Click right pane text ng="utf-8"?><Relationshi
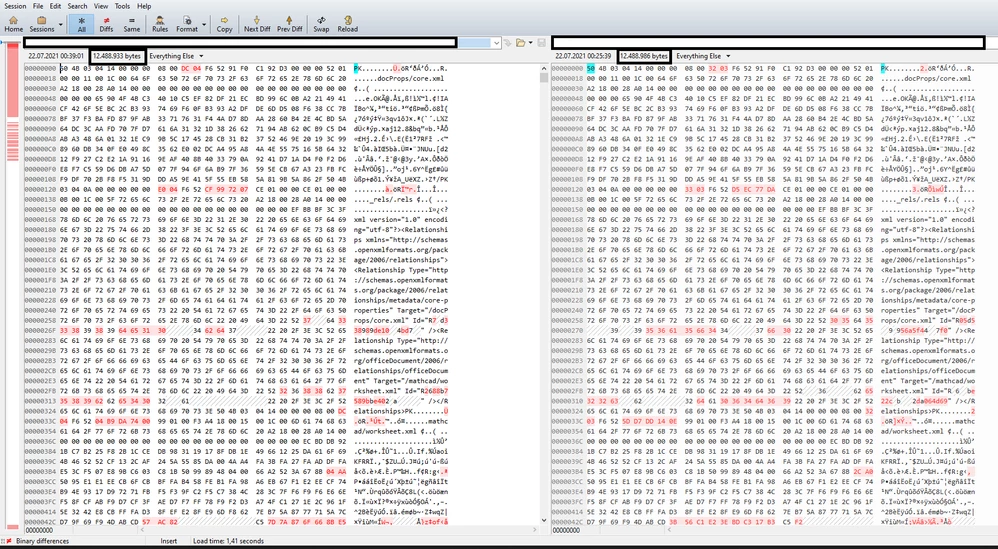Viewport: 998px width, 549px height. click(927, 230)
